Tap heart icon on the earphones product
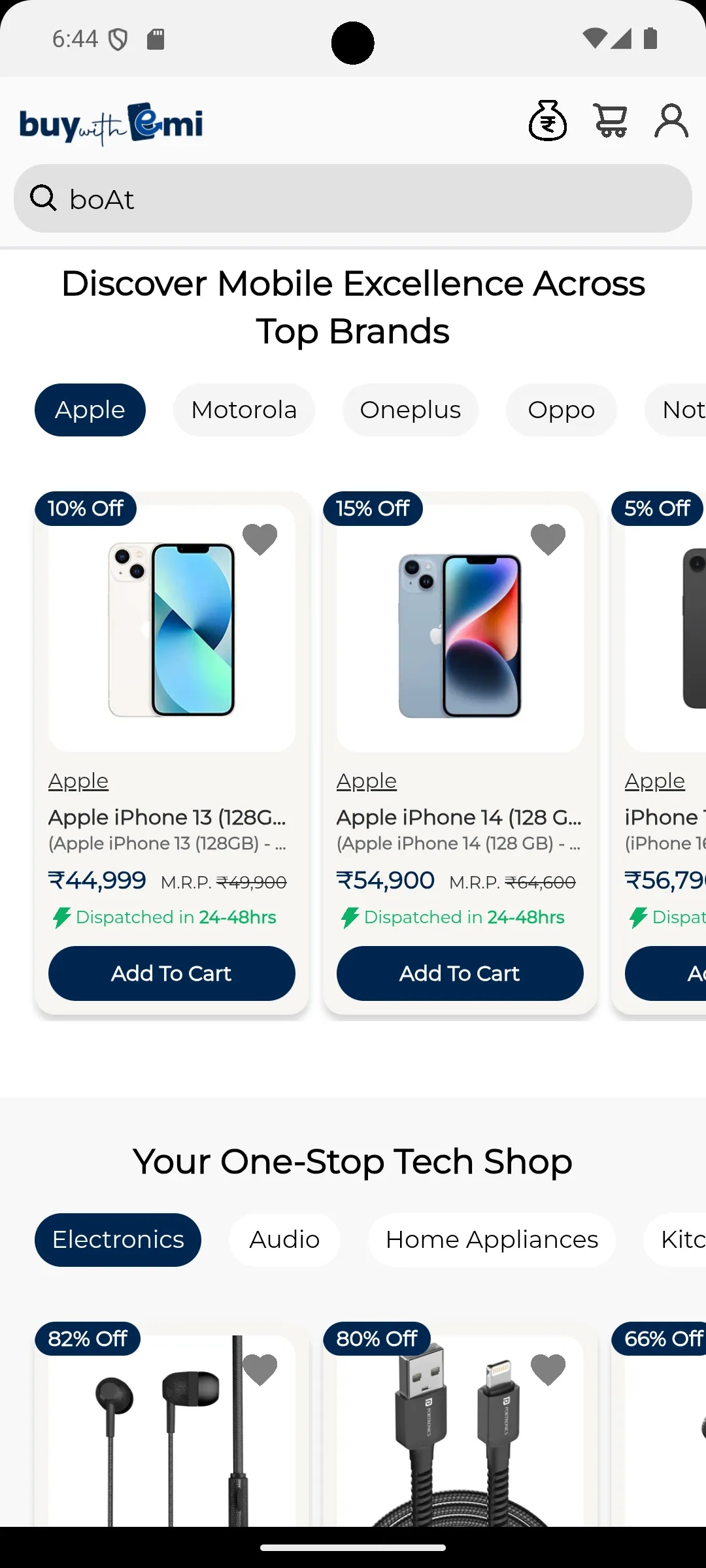Viewport: 706px width, 1568px height. [260, 1370]
